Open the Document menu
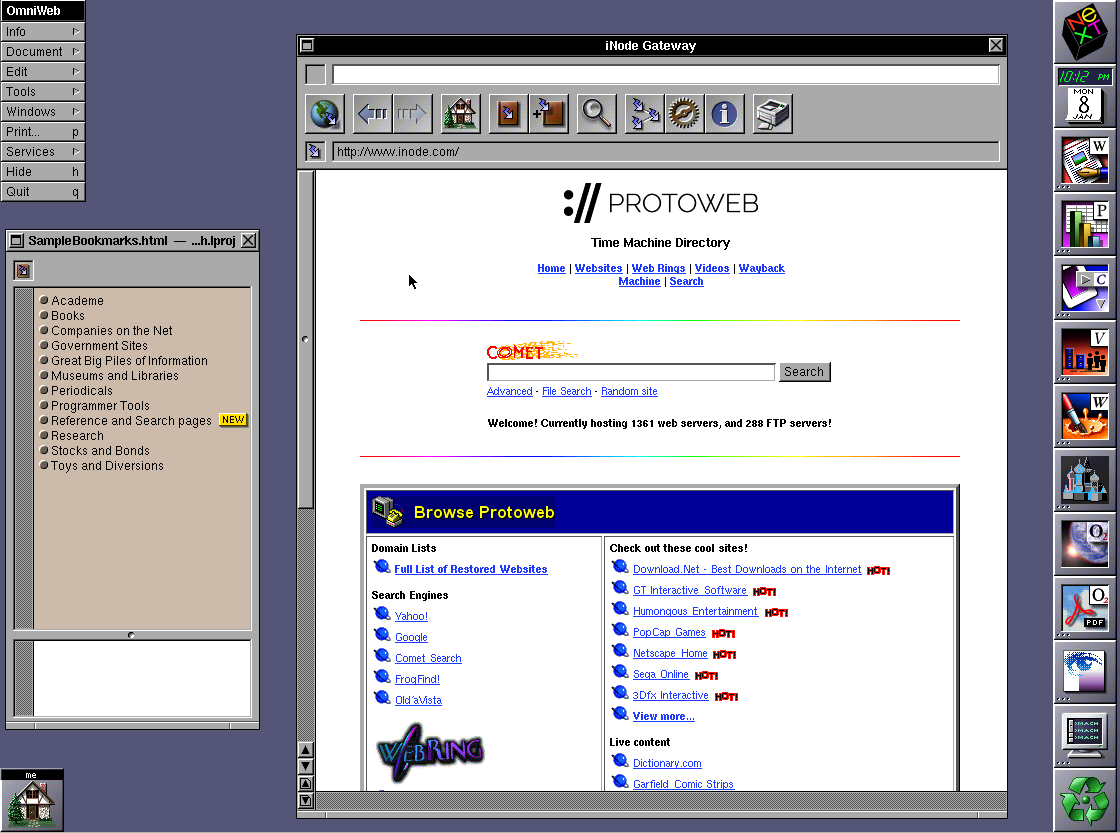Image resolution: width=1120 pixels, height=833 pixels. [x=43, y=51]
